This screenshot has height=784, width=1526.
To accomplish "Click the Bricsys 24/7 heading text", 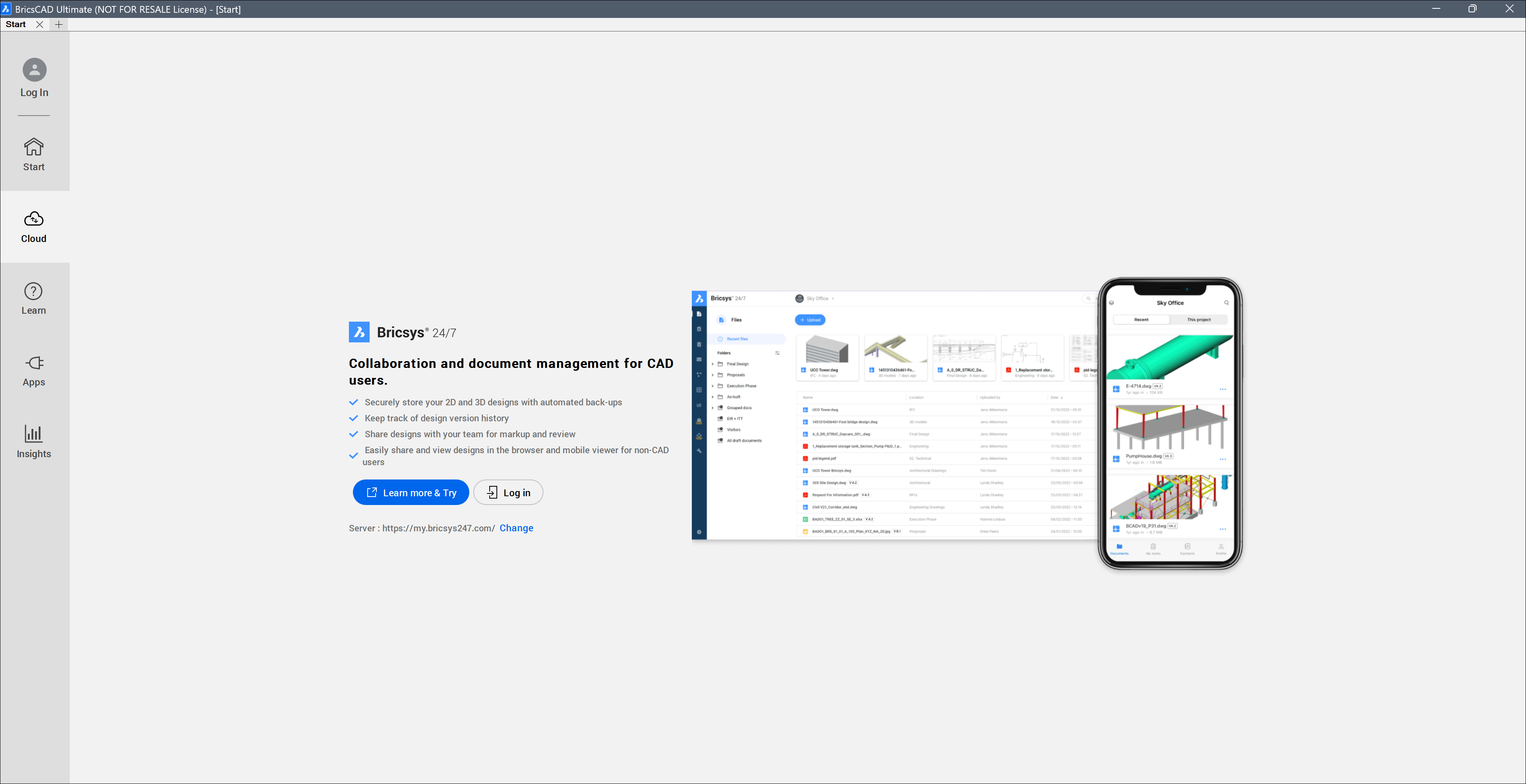I will point(416,332).
